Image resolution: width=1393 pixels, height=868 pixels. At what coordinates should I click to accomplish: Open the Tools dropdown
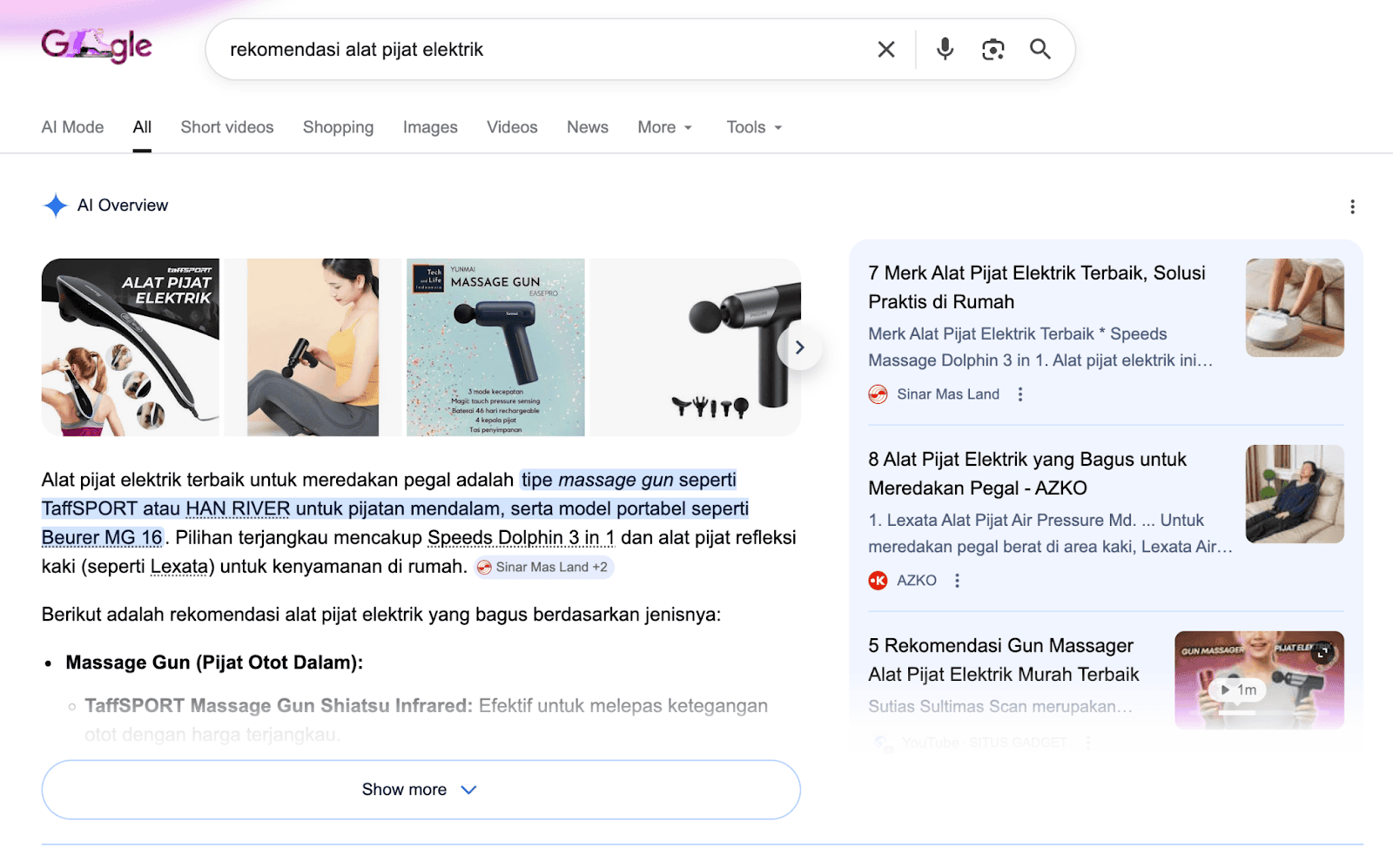point(755,127)
